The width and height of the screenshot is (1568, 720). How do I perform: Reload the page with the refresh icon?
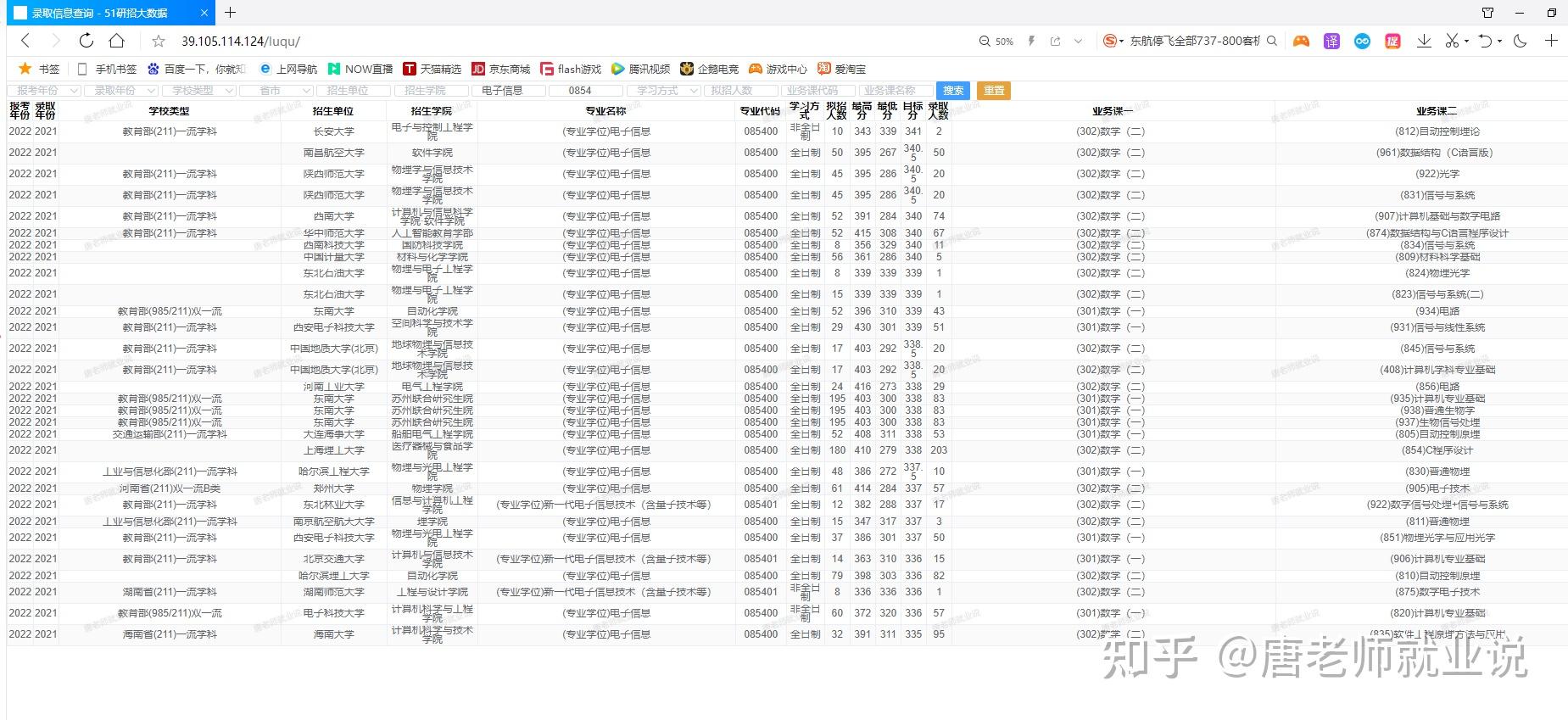point(86,40)
